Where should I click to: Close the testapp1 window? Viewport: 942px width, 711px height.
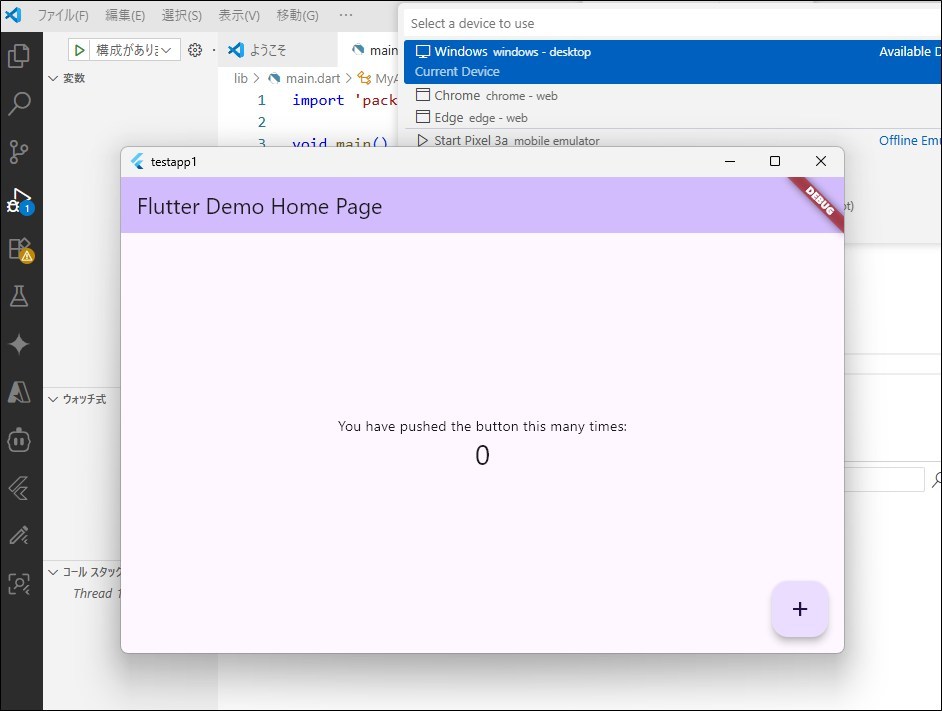tap(821, 161)
